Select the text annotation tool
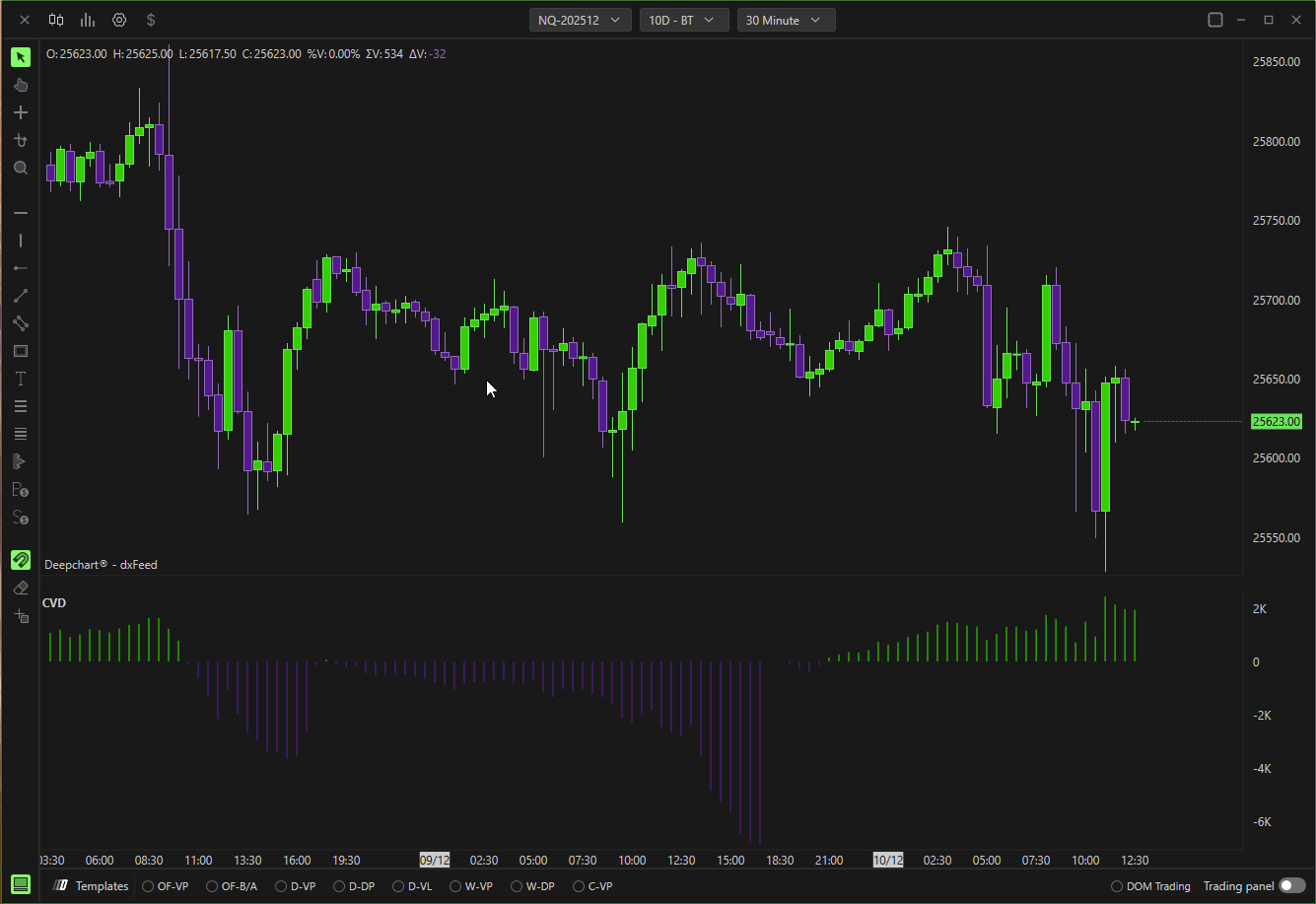 [x=21, y=379]
